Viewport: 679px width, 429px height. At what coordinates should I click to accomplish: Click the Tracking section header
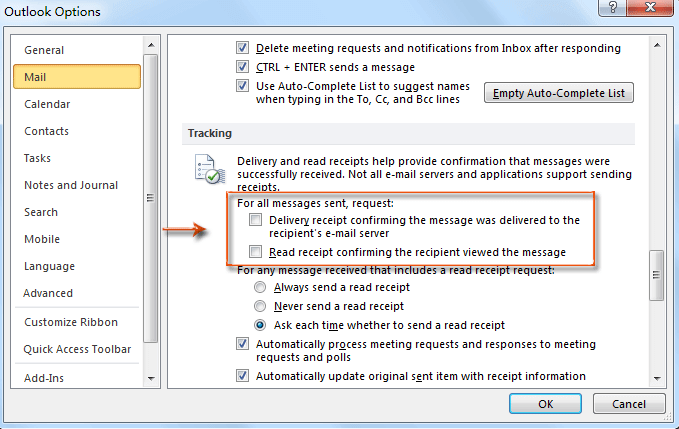tap(408, 133)
